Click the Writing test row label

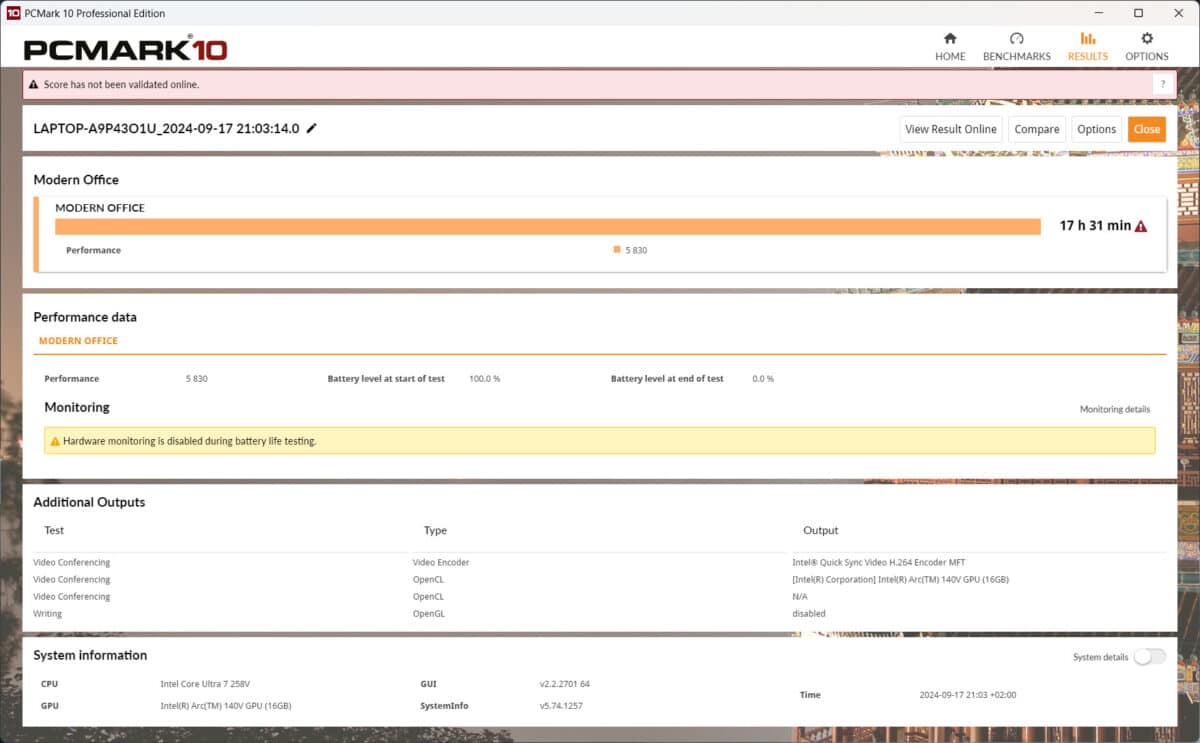(47, 613)
